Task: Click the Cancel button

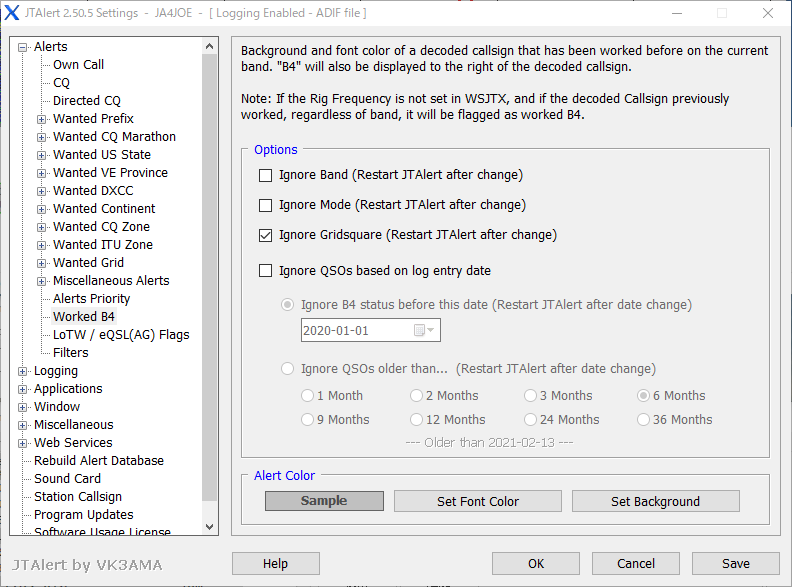Action: (636, 563)
